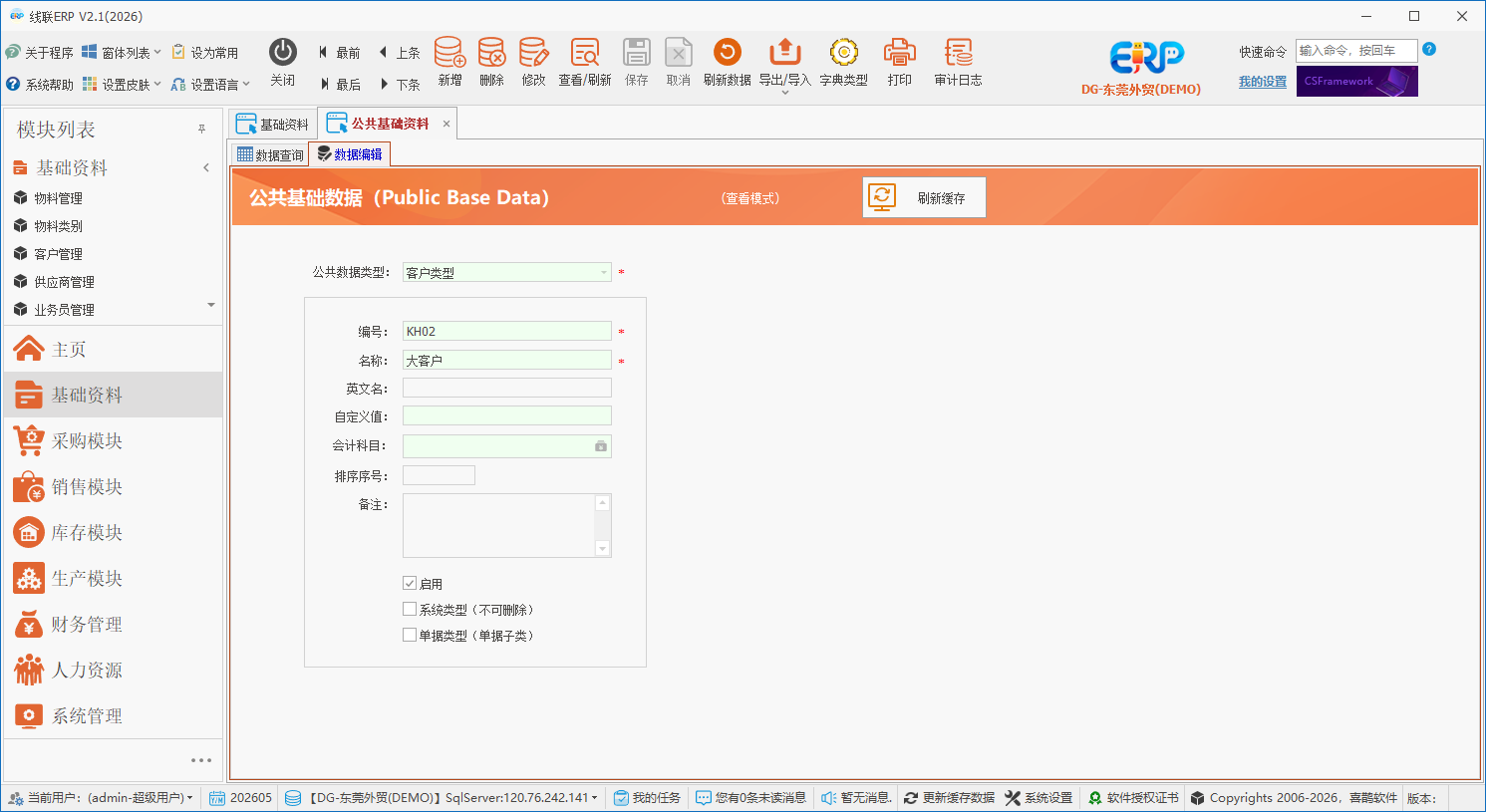Click the 打印 (print) toolbar icon
The width and height of the screenshot is (1486, 812).
[x=900, y=62]
